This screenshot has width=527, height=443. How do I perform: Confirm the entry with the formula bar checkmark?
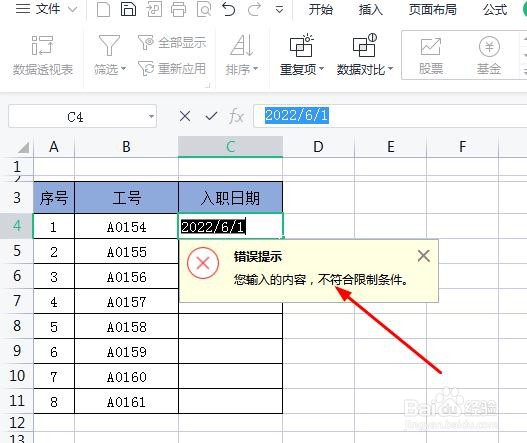(x=211, y=116)
